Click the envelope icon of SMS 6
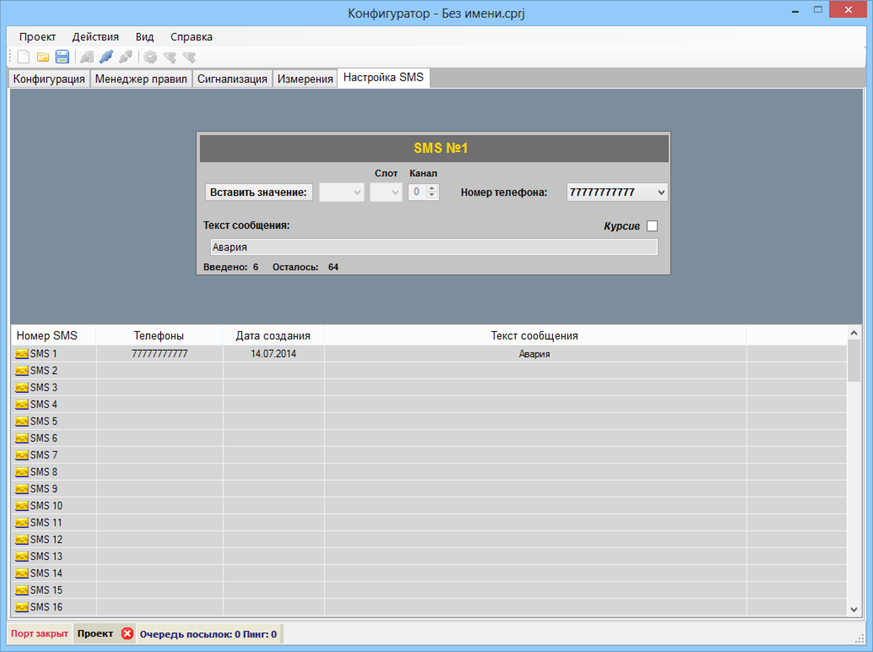Viewport: 873px width, 652px height. pos(22,438)
